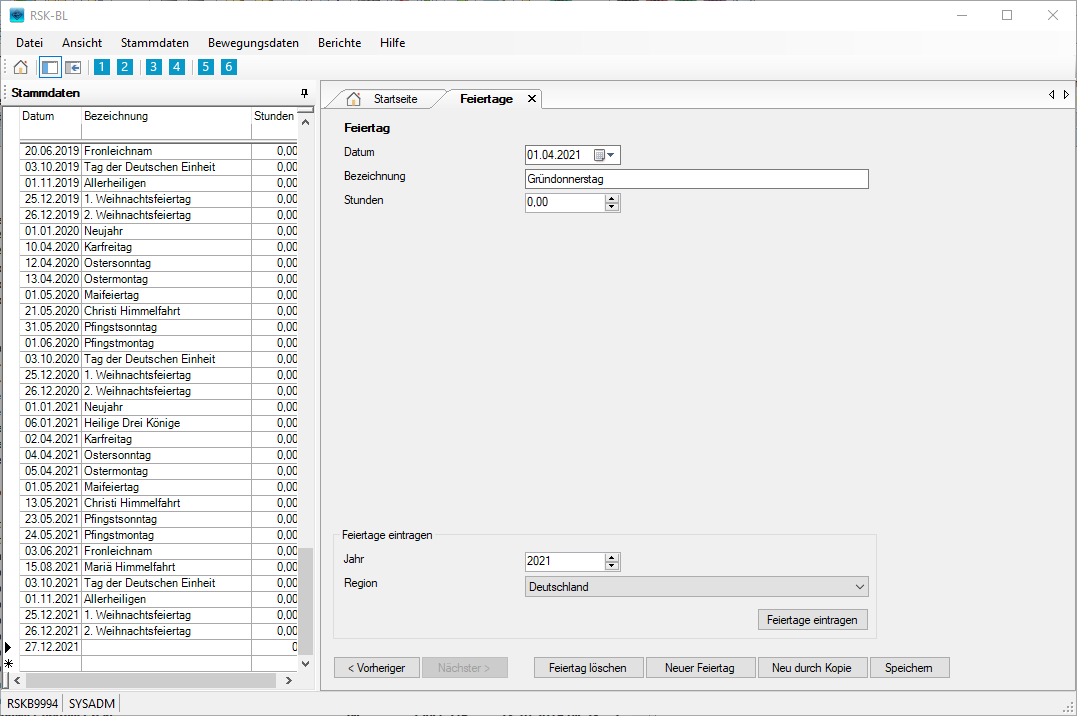
Task: Click toolbar number 3 button
Action: pos(154,67)
